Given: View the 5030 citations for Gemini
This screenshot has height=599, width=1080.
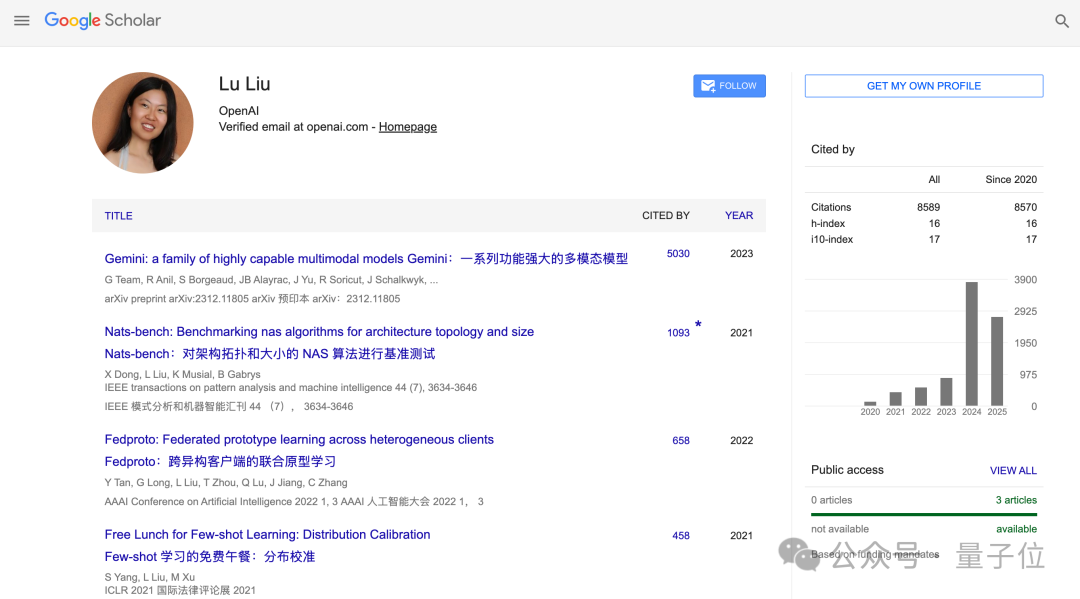Looking at the screenshot, I should pyautogui.click(x=678, y=253).
